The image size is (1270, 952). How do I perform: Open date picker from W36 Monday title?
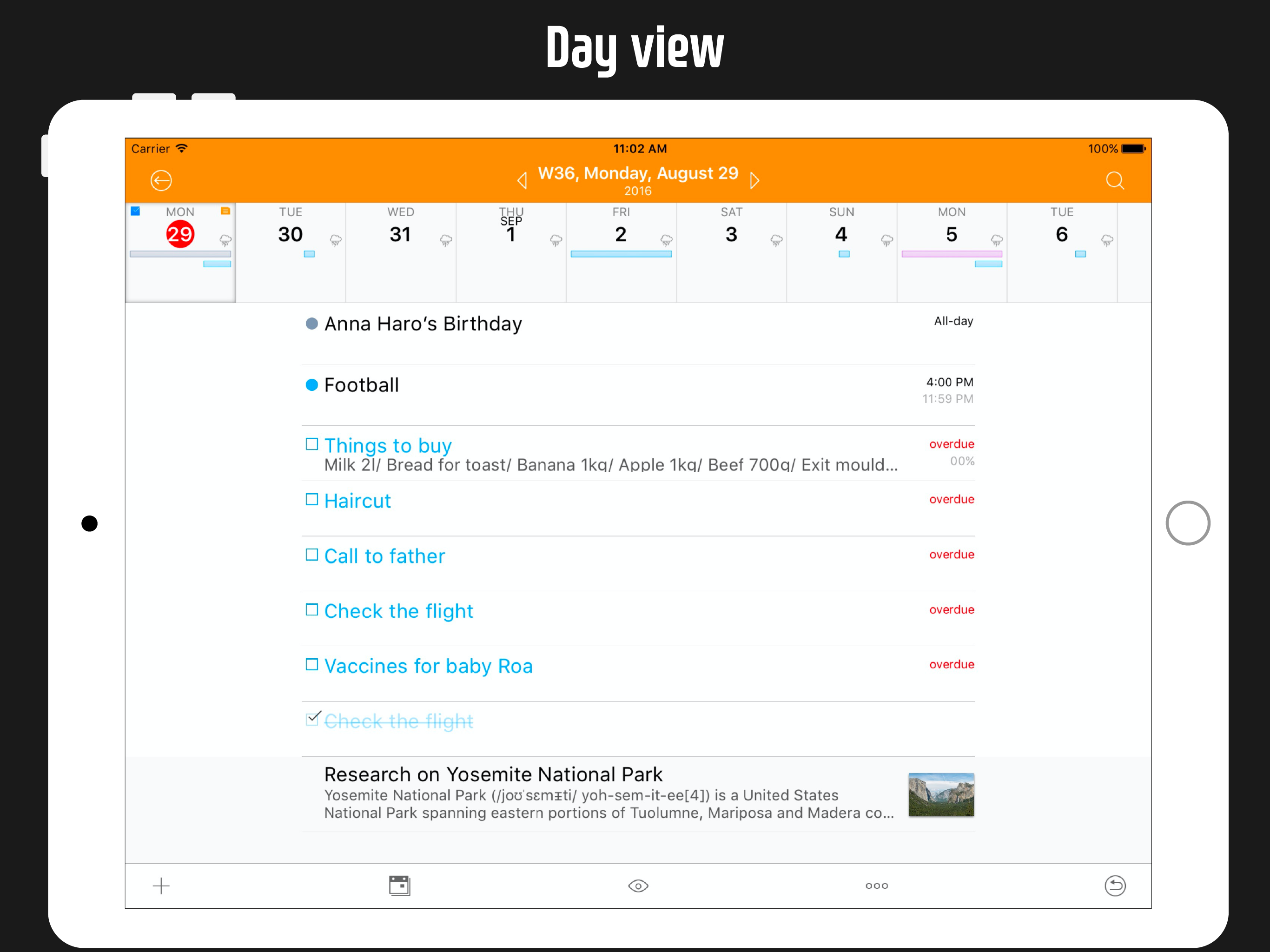(637, 173)
